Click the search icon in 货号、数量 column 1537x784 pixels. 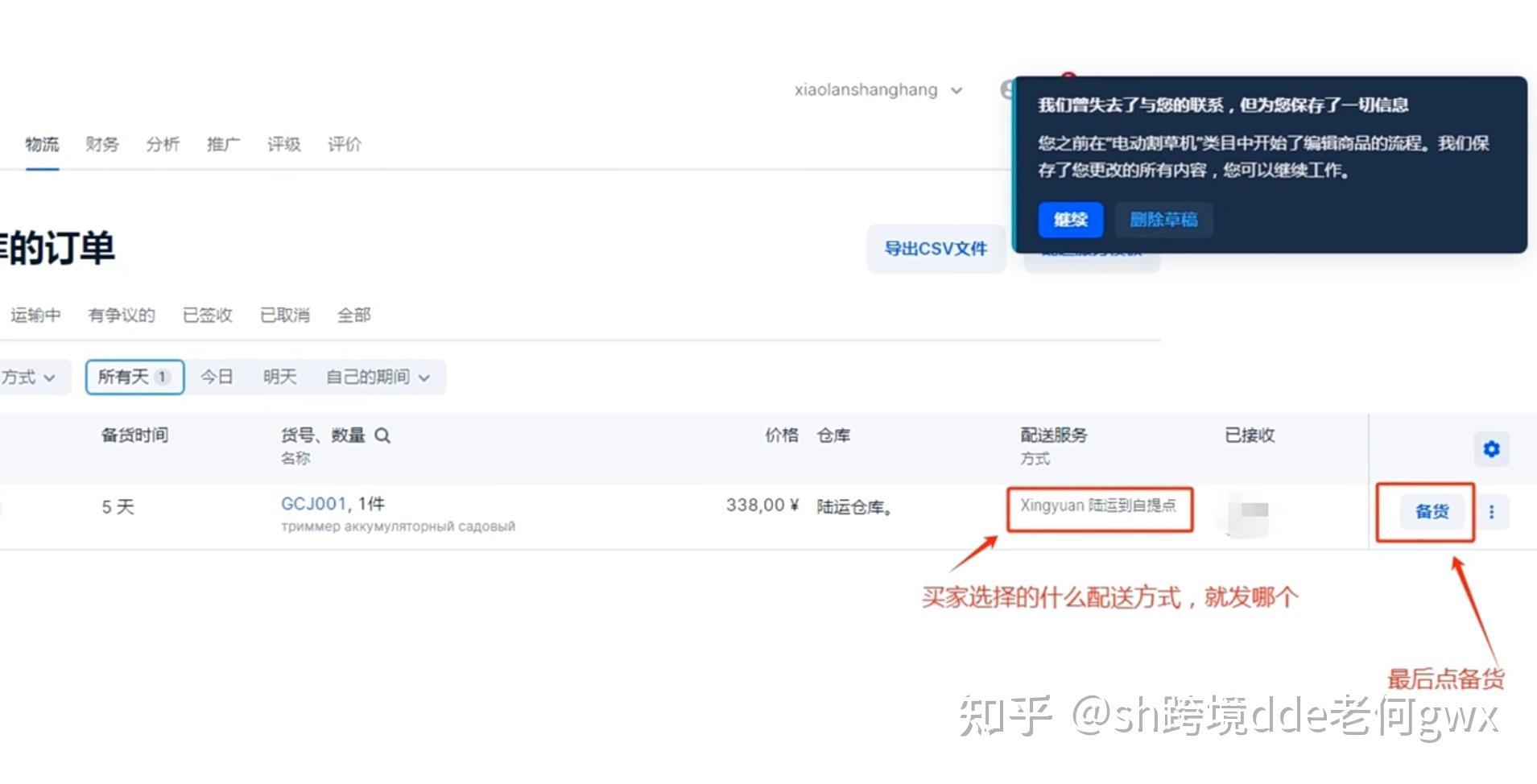pos(384,435)
